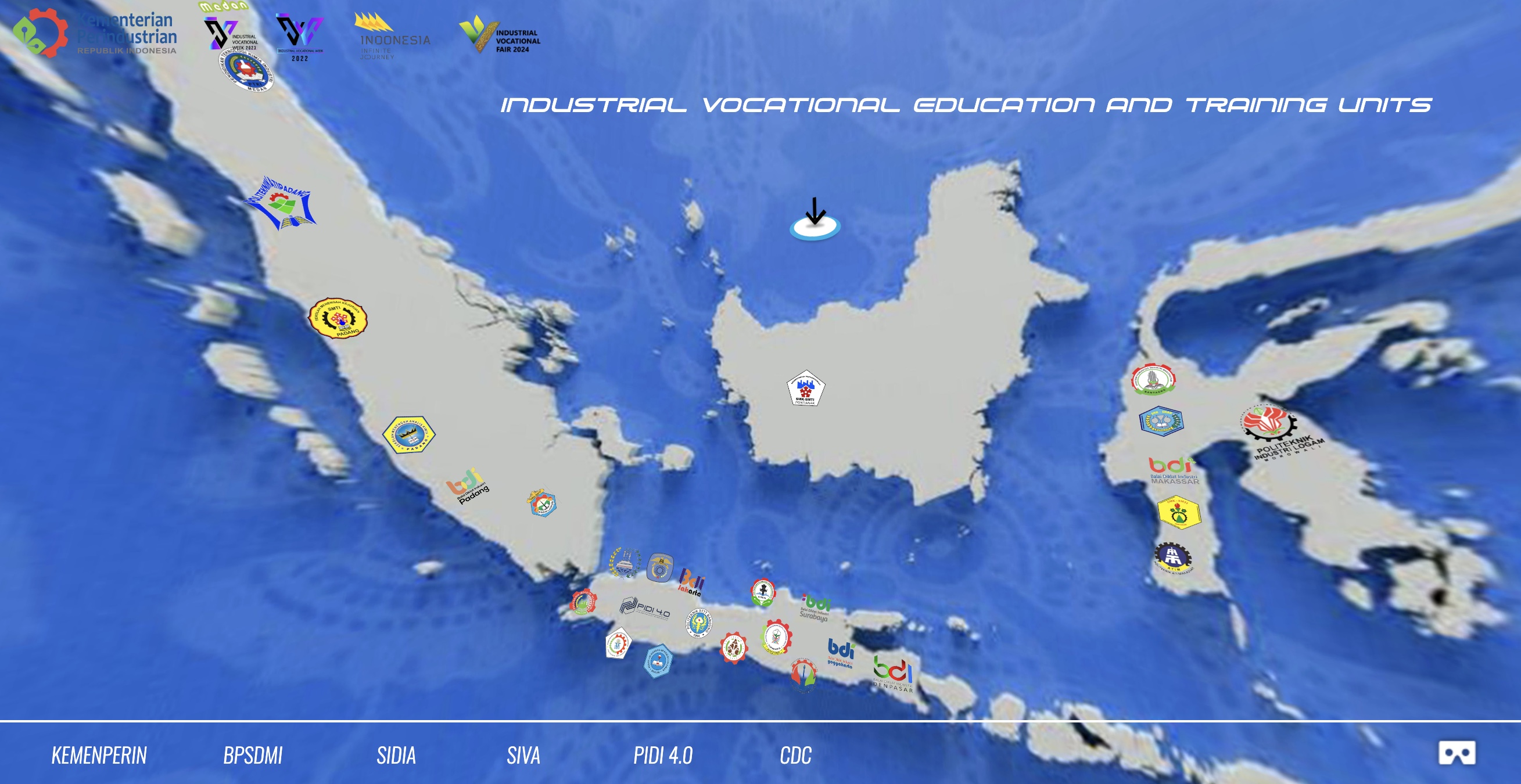Click the red gear cotton-flower Surakarta logo
1521x784 pixels.
coord(776,636)
